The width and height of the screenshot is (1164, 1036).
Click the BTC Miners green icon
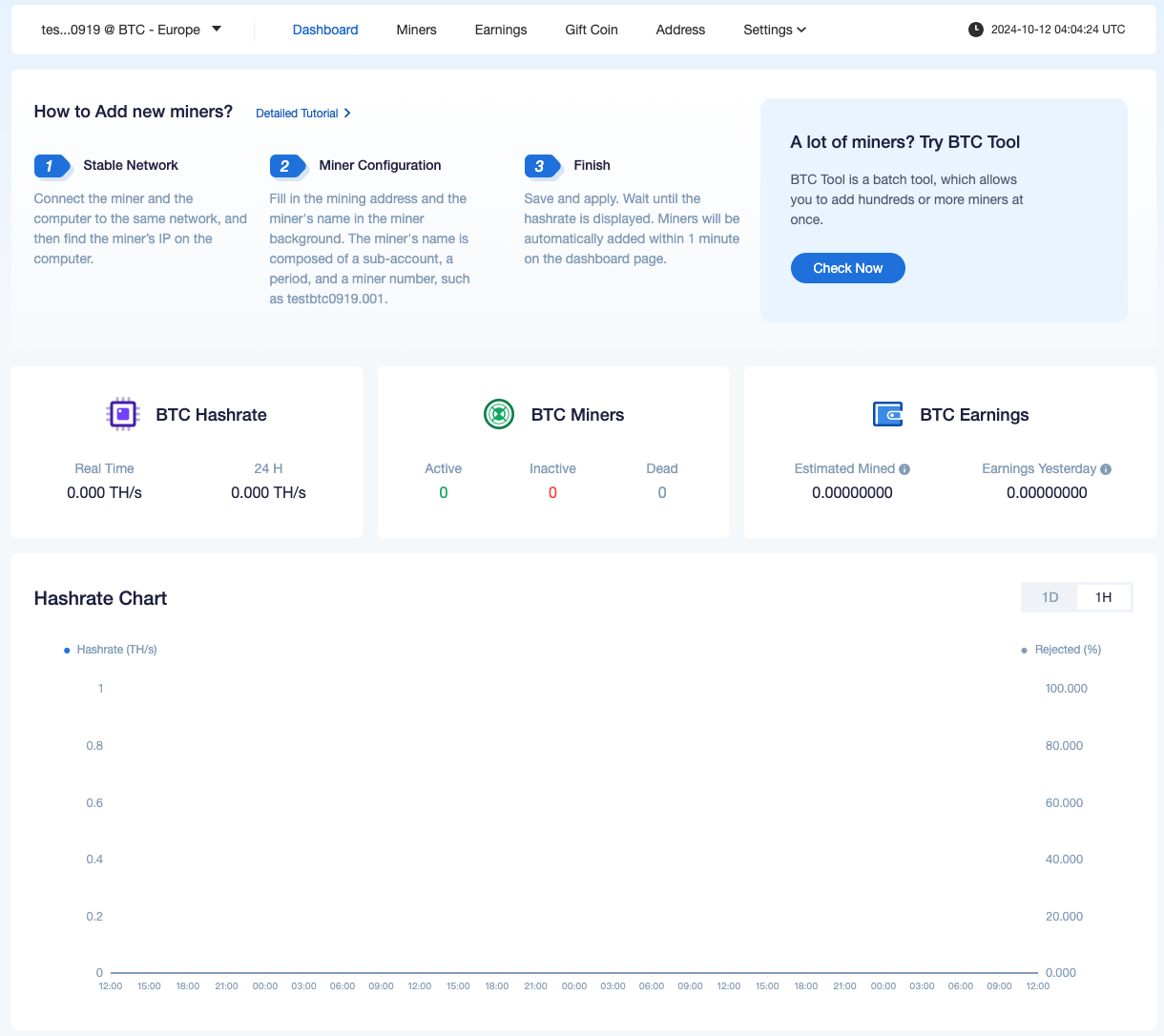coord(499,414)
